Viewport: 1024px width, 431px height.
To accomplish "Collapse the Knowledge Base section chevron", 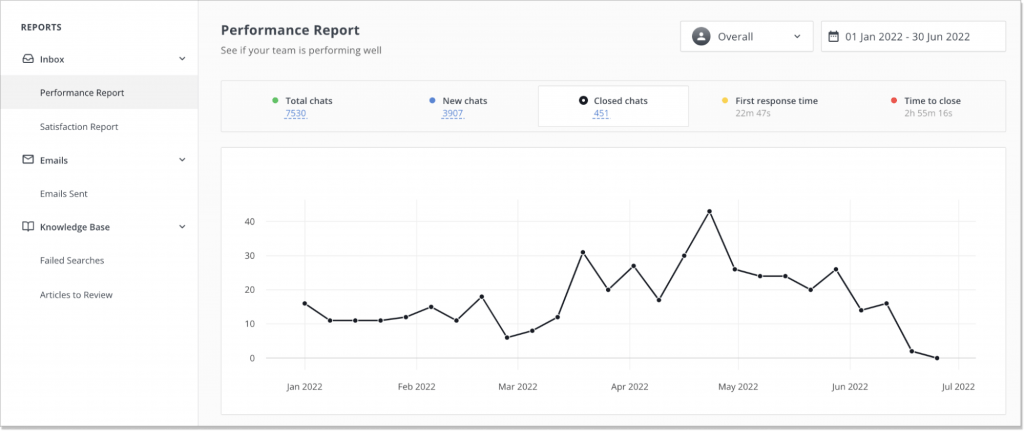I will coord(182,227).
